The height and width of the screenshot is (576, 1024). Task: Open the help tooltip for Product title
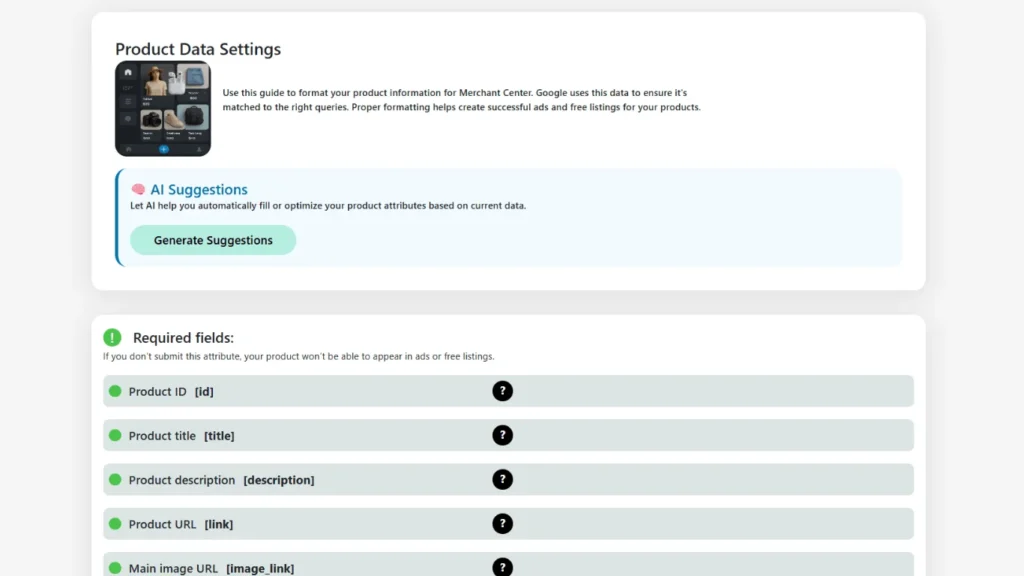502,435
